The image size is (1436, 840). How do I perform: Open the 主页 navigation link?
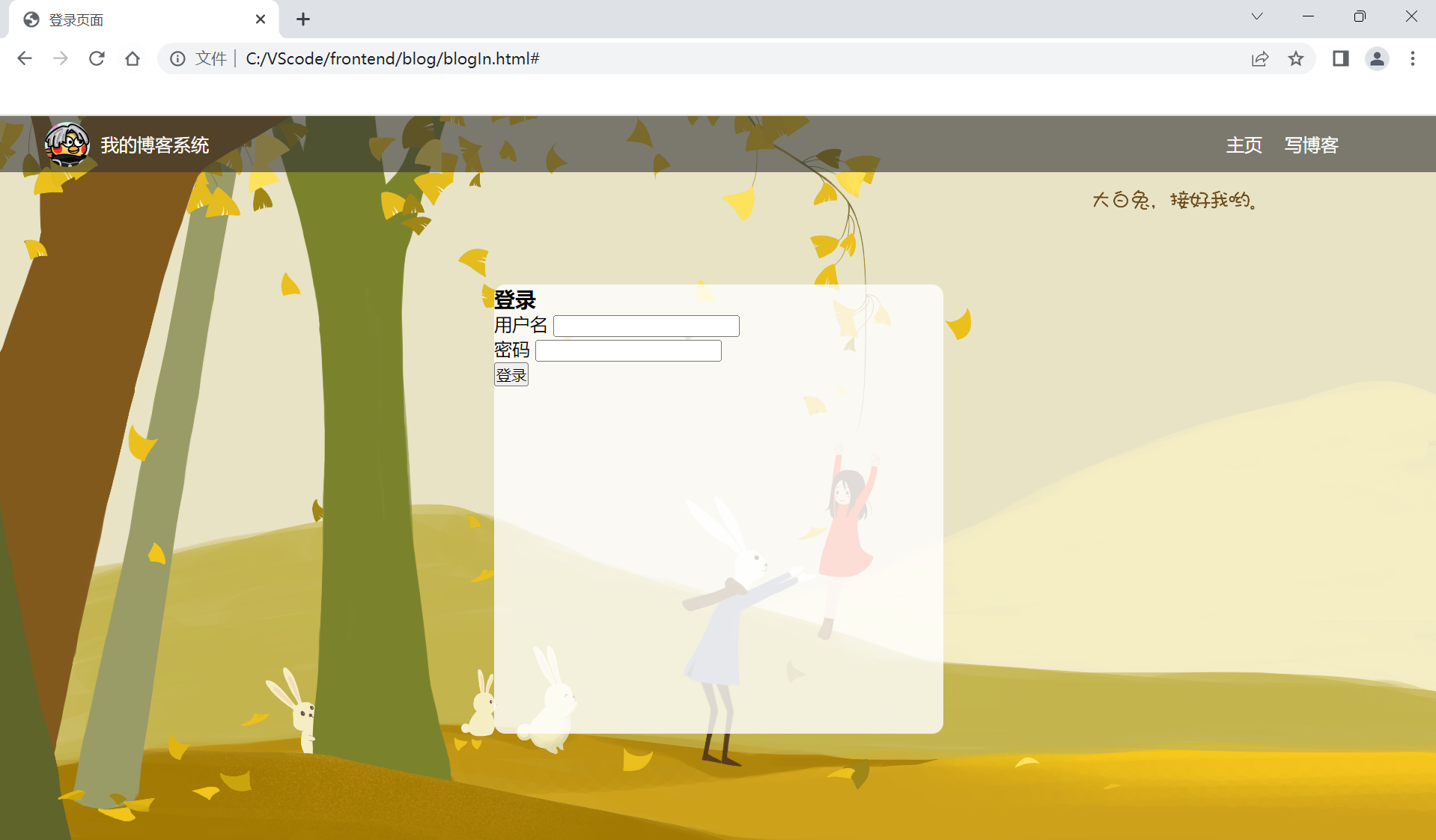click(1244, 145)
